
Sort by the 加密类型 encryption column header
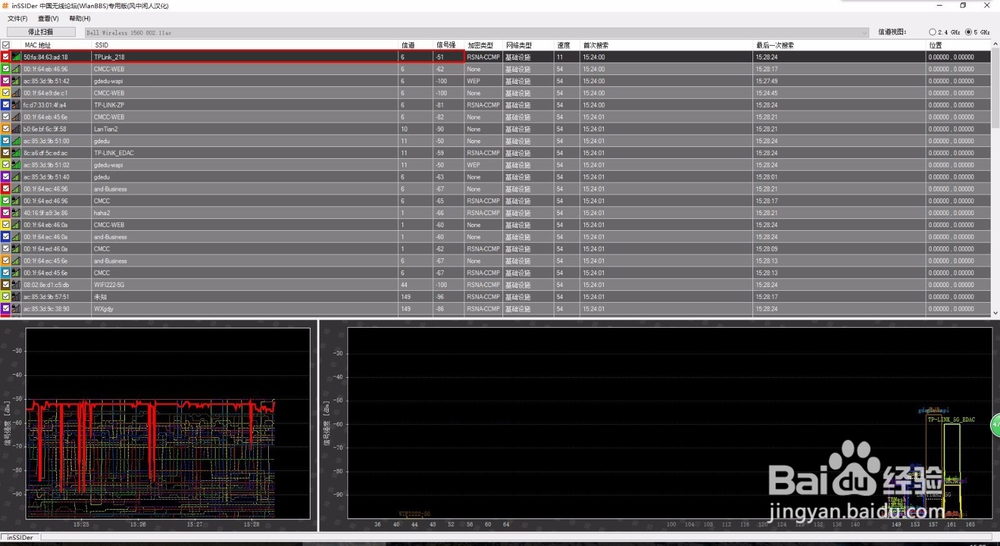pyautogui.click(x=483, y=45)
